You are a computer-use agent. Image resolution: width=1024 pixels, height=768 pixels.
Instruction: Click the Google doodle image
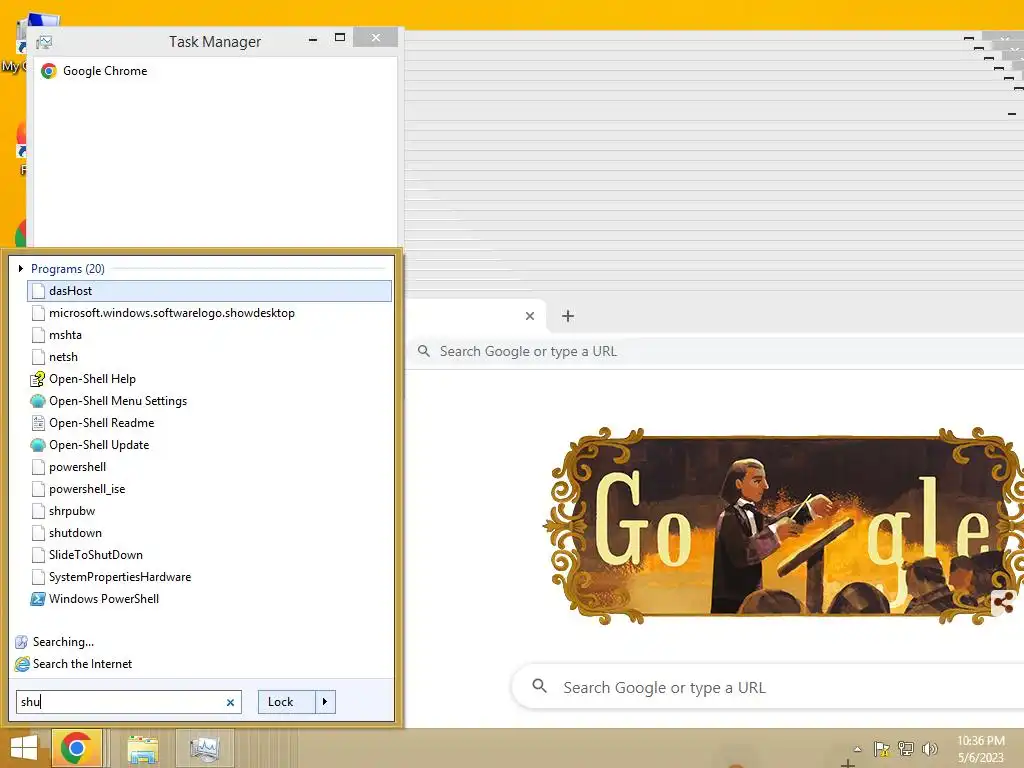pyautogui.click(x=785, y=526)
